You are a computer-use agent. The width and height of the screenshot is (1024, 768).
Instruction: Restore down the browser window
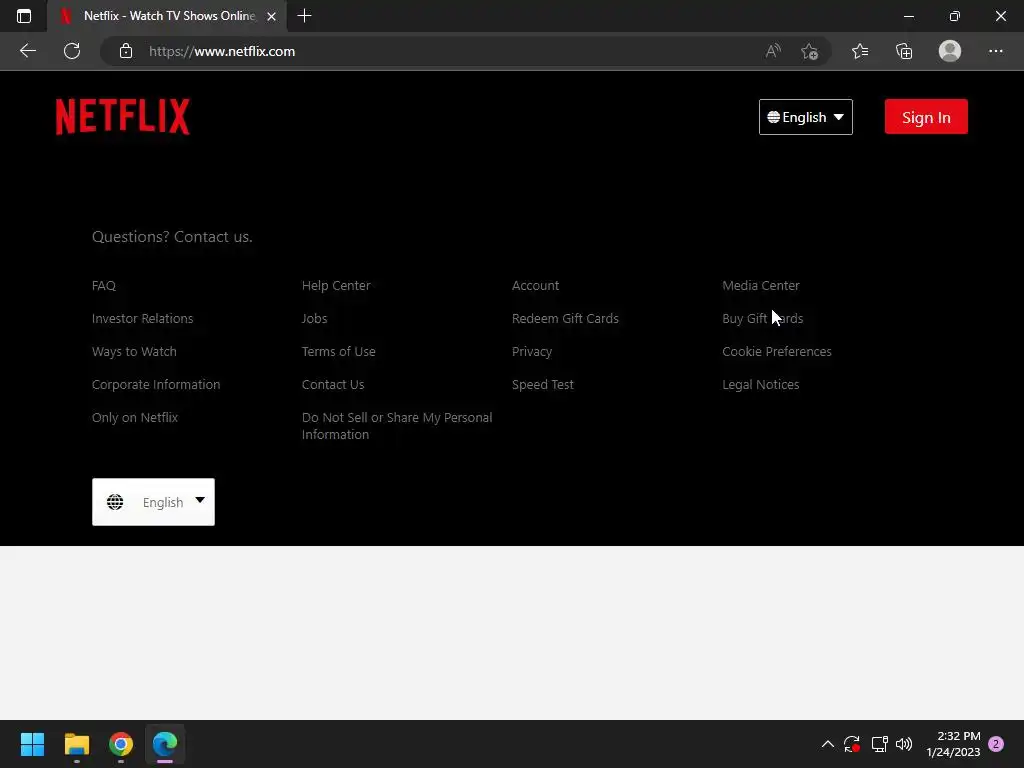click(954, 16)
